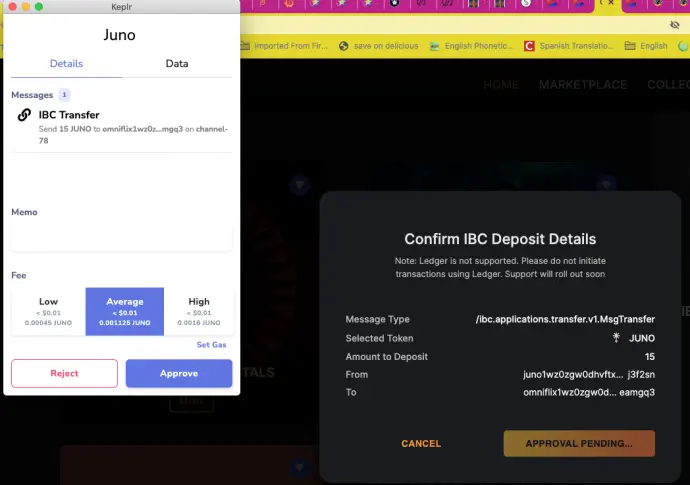Select the MsgTransfer message type value
The image size is (690, 485).
click(565, 319)
